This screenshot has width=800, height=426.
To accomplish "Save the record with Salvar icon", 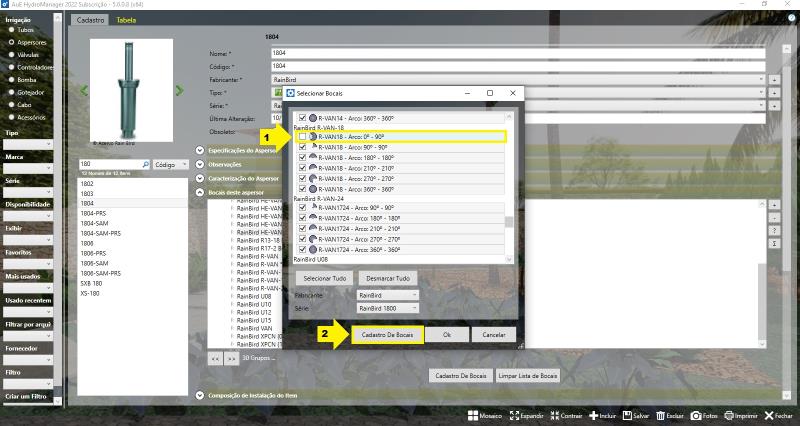I will (628, 415).
